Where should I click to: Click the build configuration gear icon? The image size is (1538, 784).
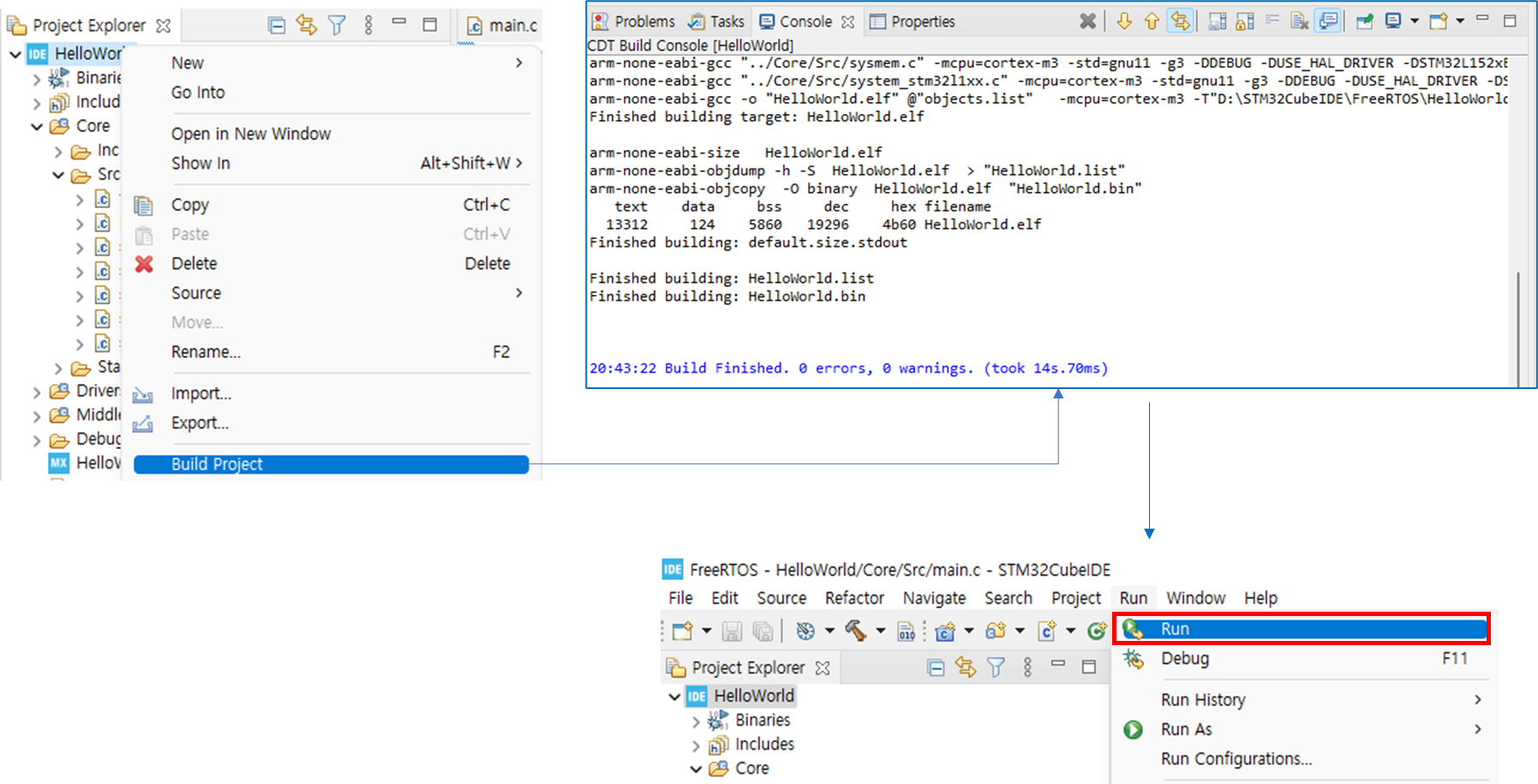pos(805,631)
